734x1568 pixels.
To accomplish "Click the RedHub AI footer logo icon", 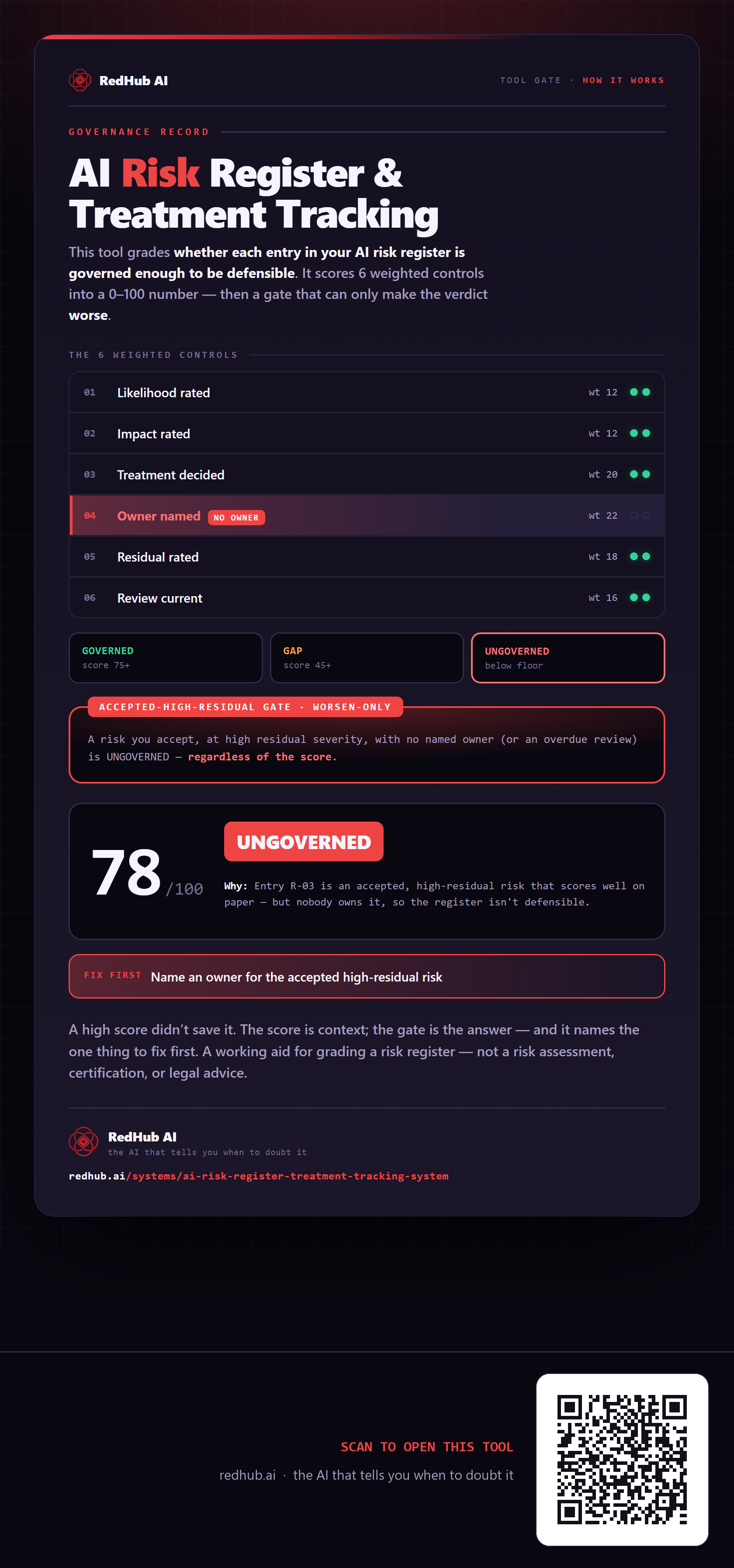I will click(x=83, y=1141).
